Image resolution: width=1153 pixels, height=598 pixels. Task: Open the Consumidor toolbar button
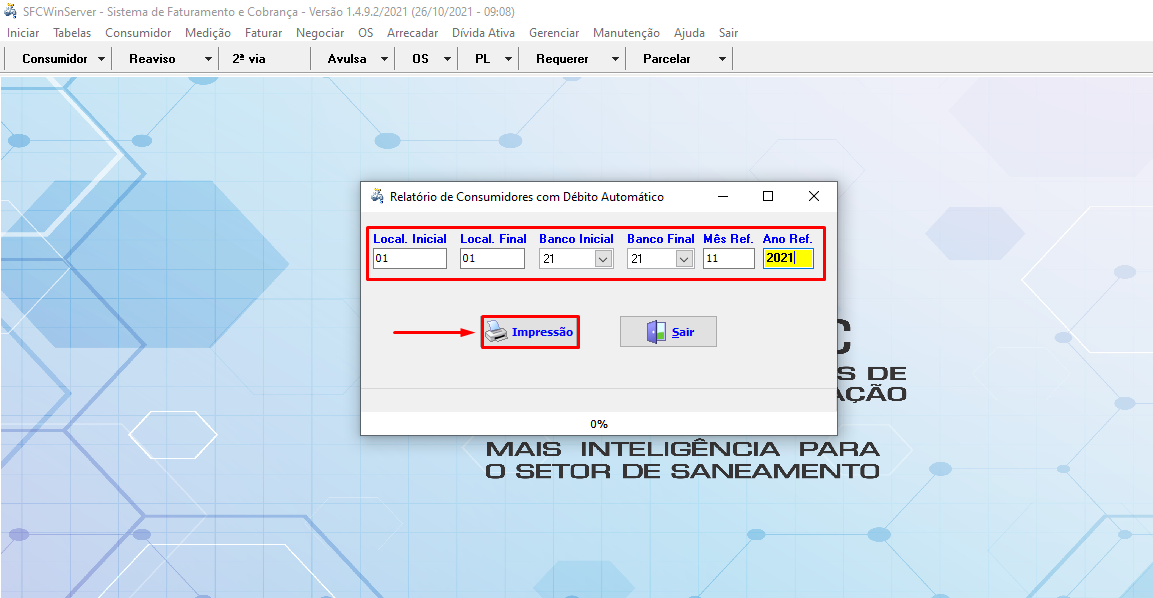pos(53,58)
